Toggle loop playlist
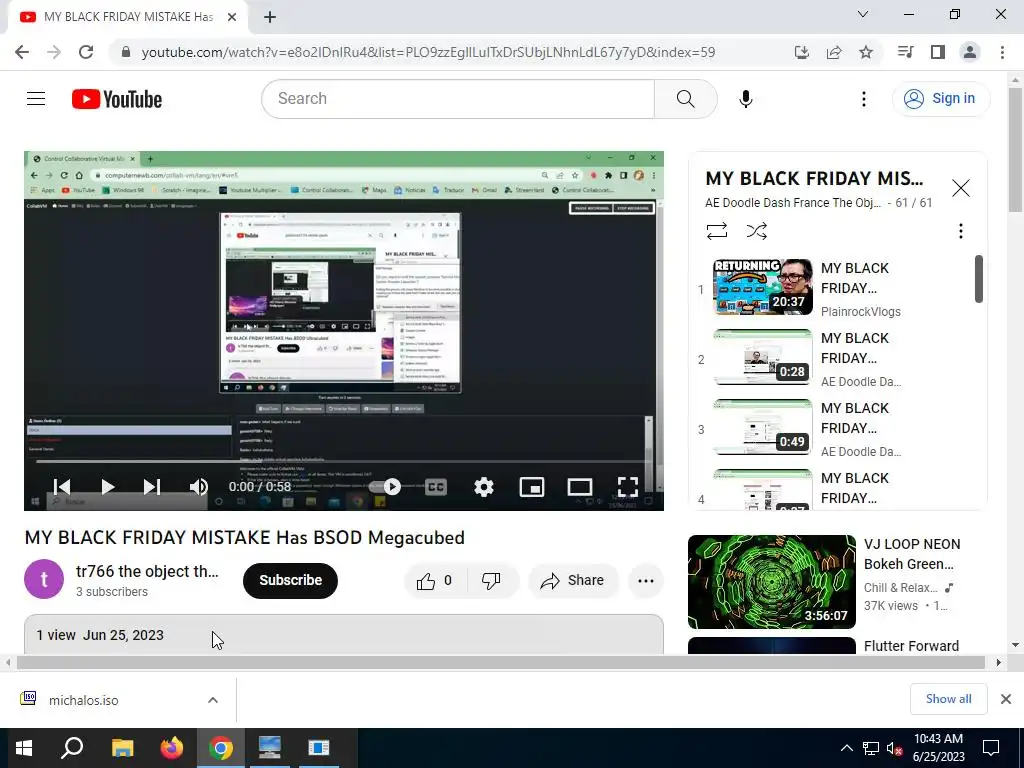The image size is (1024, 768). coord(716,231)
